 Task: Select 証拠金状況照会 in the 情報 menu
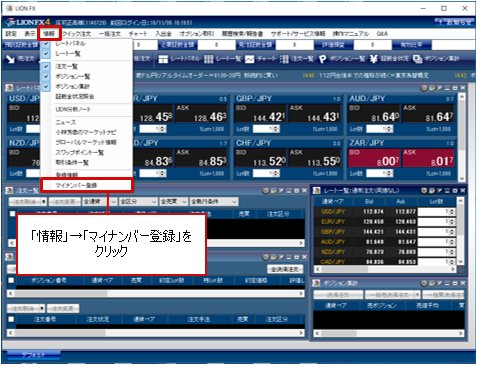click(86, 97)
